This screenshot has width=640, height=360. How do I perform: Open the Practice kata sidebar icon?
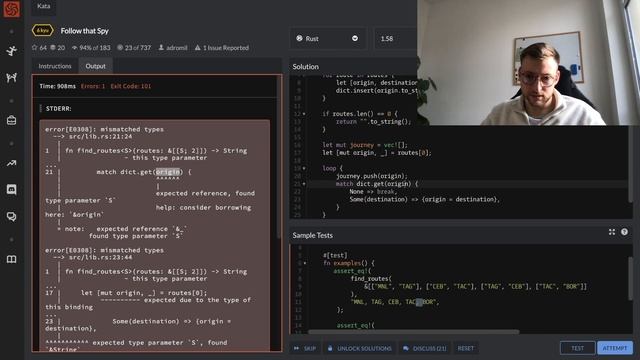pos(11,51)
